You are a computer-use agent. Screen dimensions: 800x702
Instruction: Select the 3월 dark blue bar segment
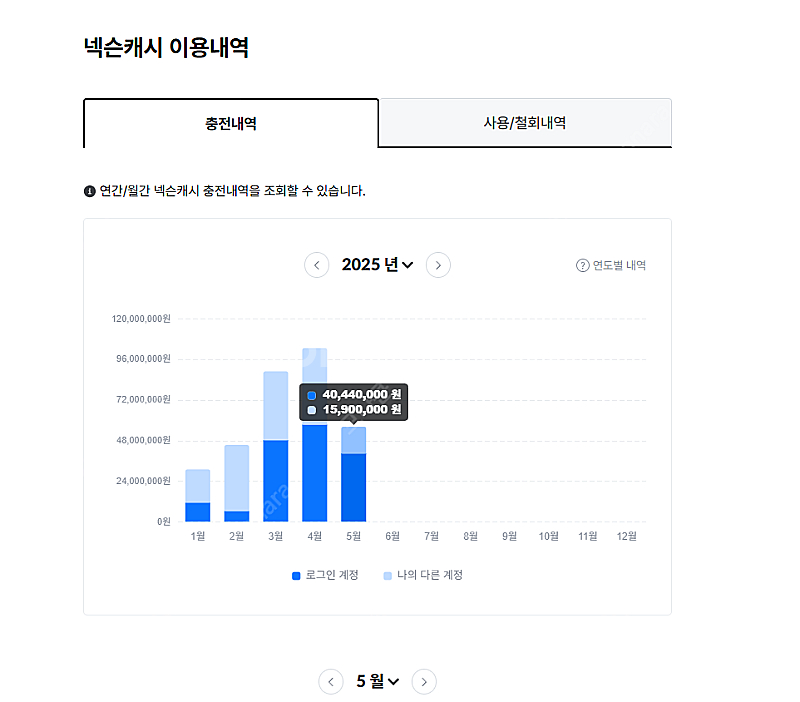(x=276, y=481)
